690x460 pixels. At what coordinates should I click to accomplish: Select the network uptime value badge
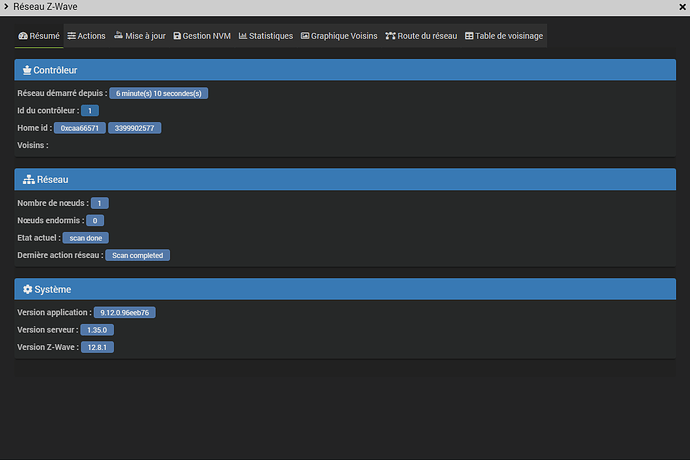click(x=159, y=93)
